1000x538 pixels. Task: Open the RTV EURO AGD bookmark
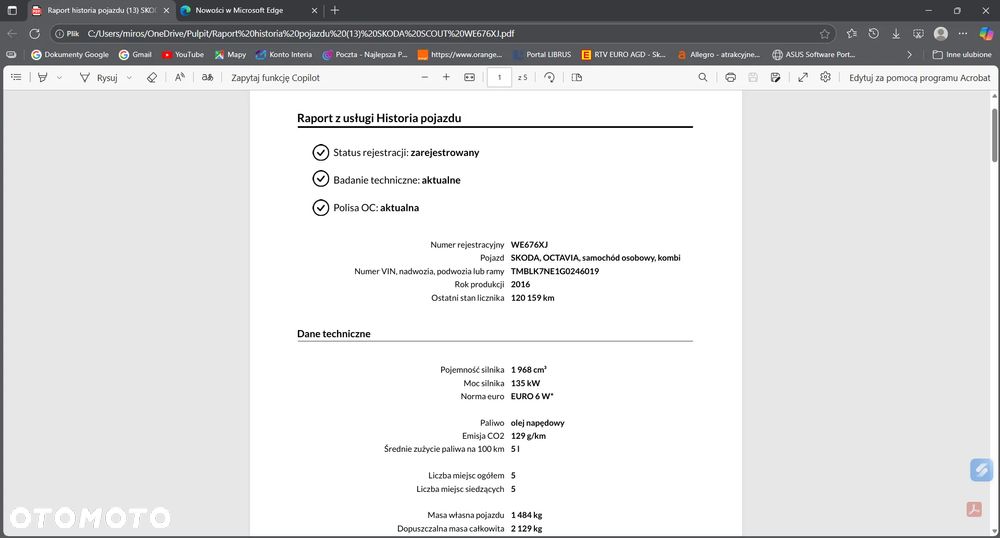click(x=624, y=55)
